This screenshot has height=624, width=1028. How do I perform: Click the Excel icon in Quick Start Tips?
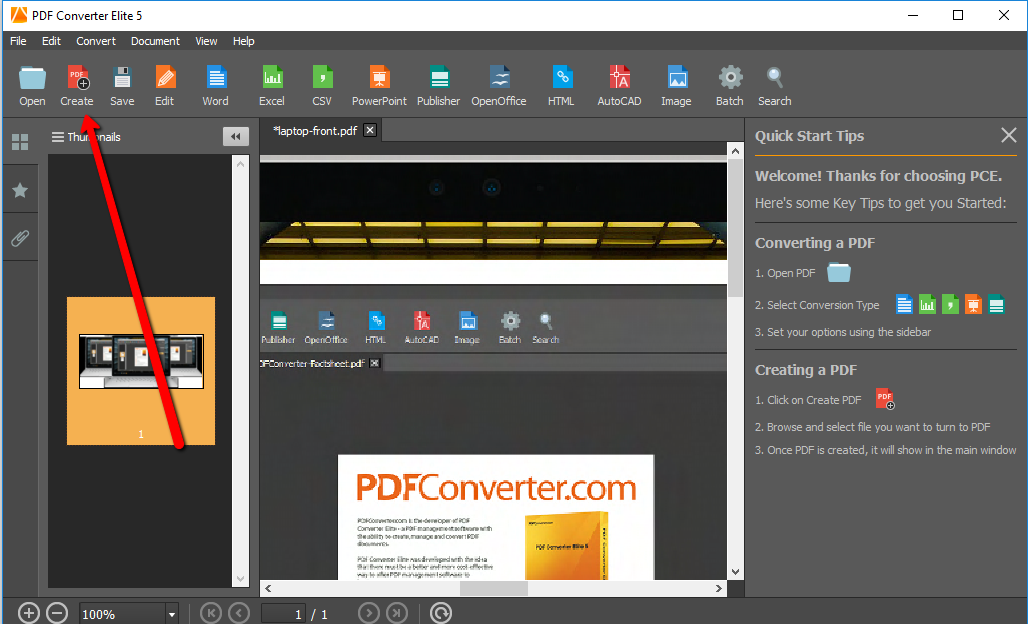point(927,304)
